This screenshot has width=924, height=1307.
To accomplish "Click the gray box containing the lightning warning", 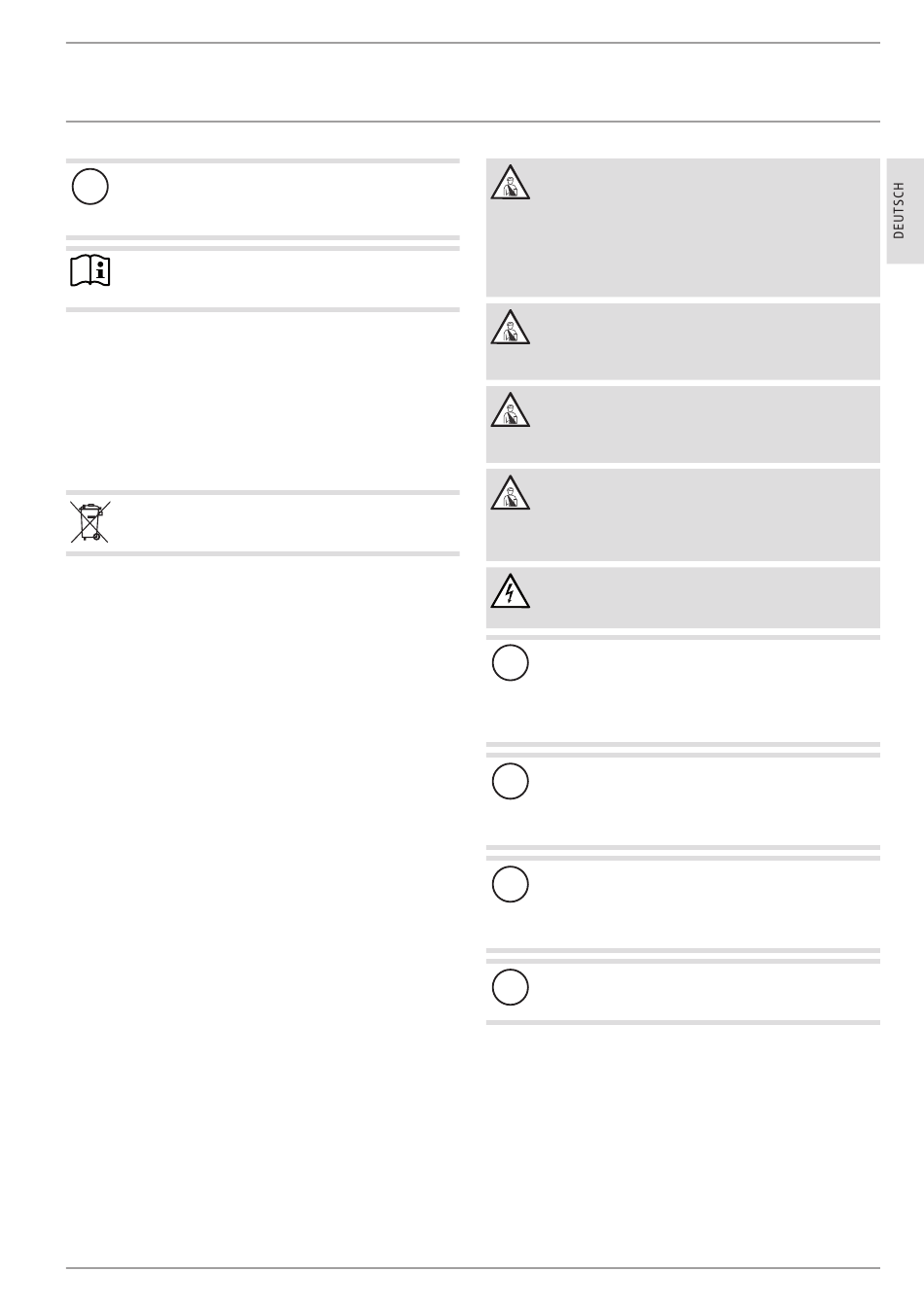I will click(x=683, y=597).
